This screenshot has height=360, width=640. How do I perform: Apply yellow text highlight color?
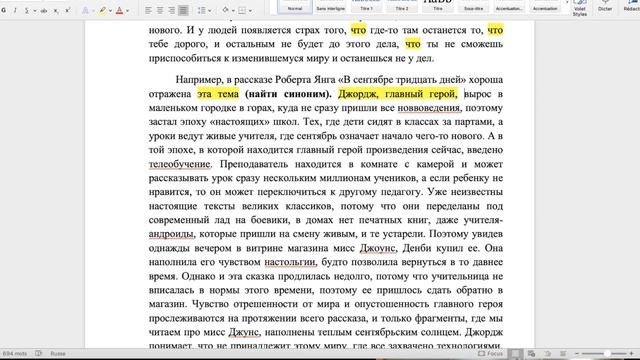102,11
